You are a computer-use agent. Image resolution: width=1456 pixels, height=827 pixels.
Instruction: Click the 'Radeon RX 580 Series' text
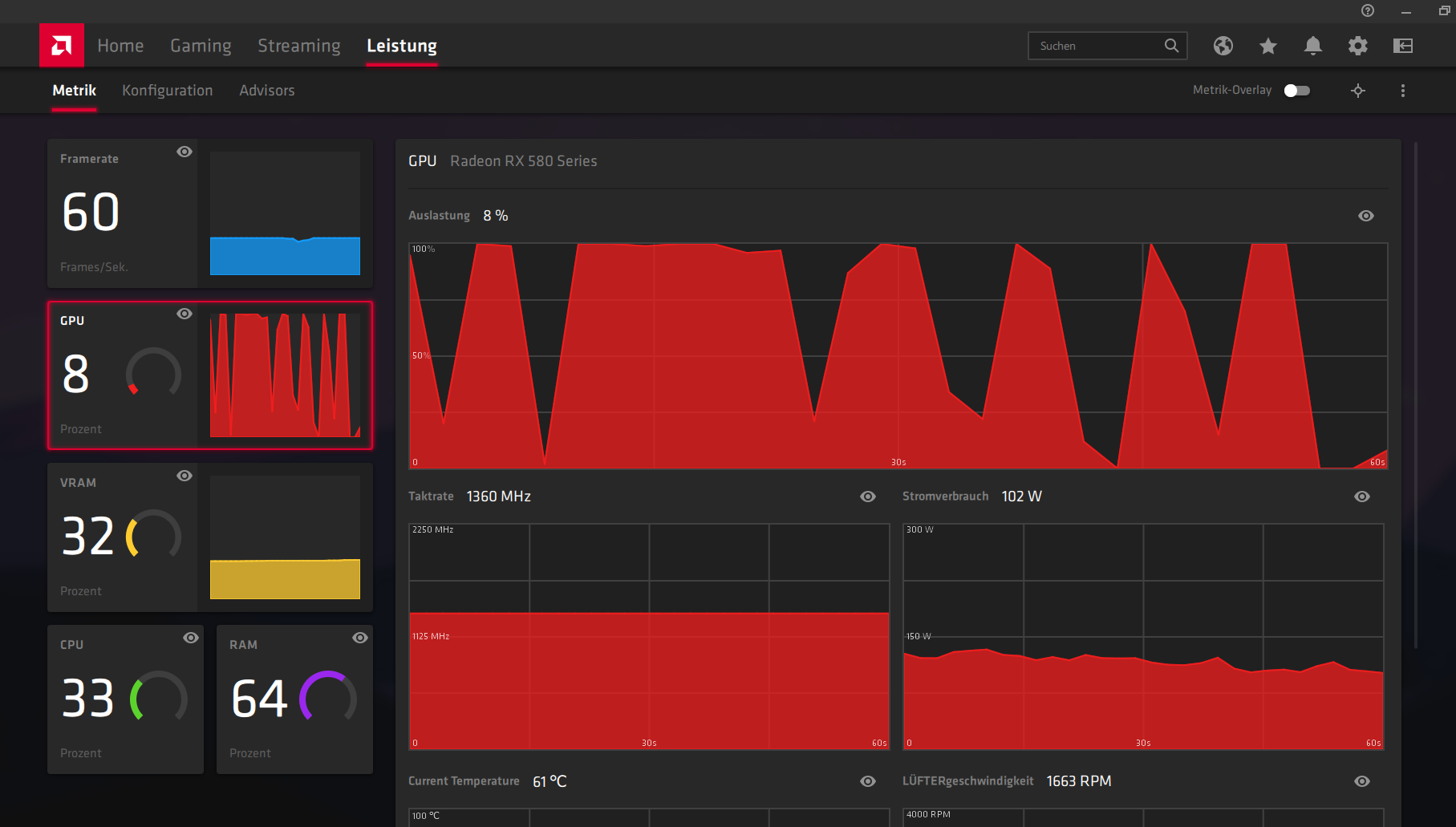[524, 161]
